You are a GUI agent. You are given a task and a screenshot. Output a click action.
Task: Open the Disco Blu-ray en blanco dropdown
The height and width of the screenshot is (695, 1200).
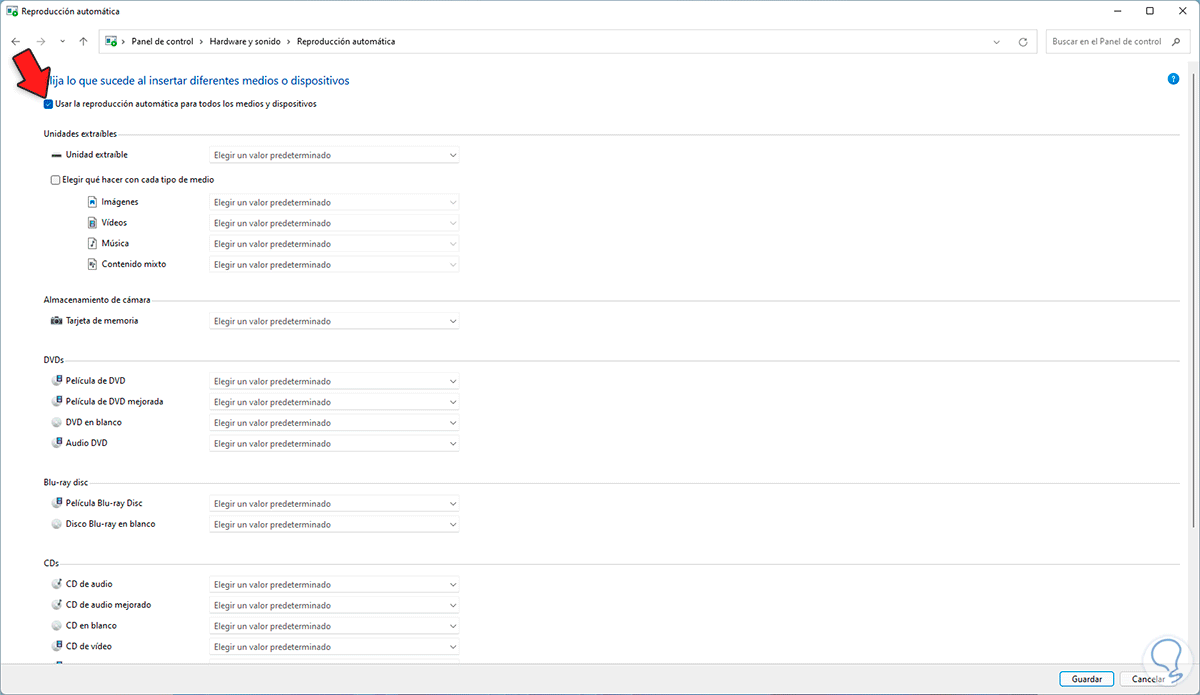click(334, 524)
